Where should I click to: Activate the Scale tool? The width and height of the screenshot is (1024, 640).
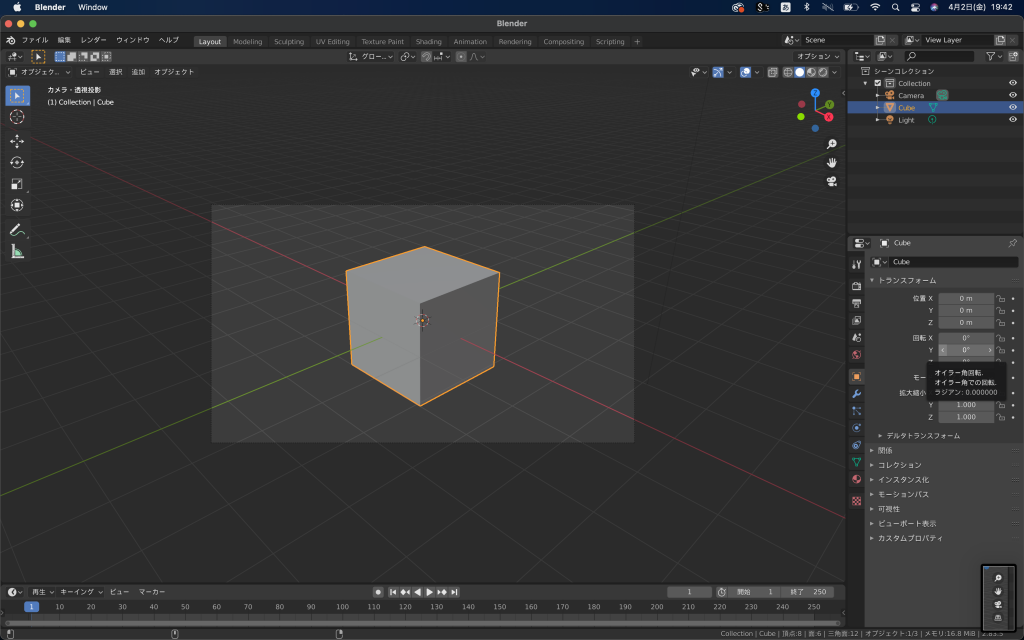[17, 184]
